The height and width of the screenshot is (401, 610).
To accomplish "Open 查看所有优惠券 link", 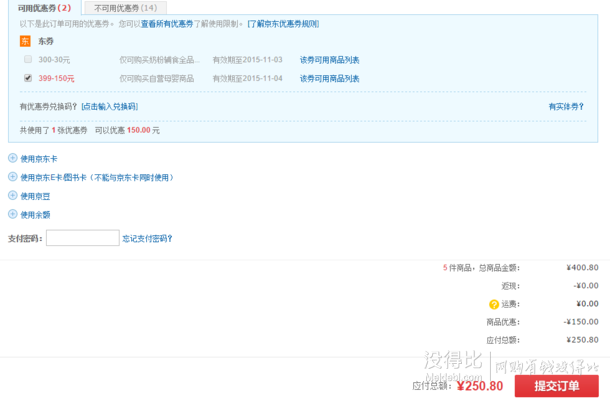I will coord(167,24).
